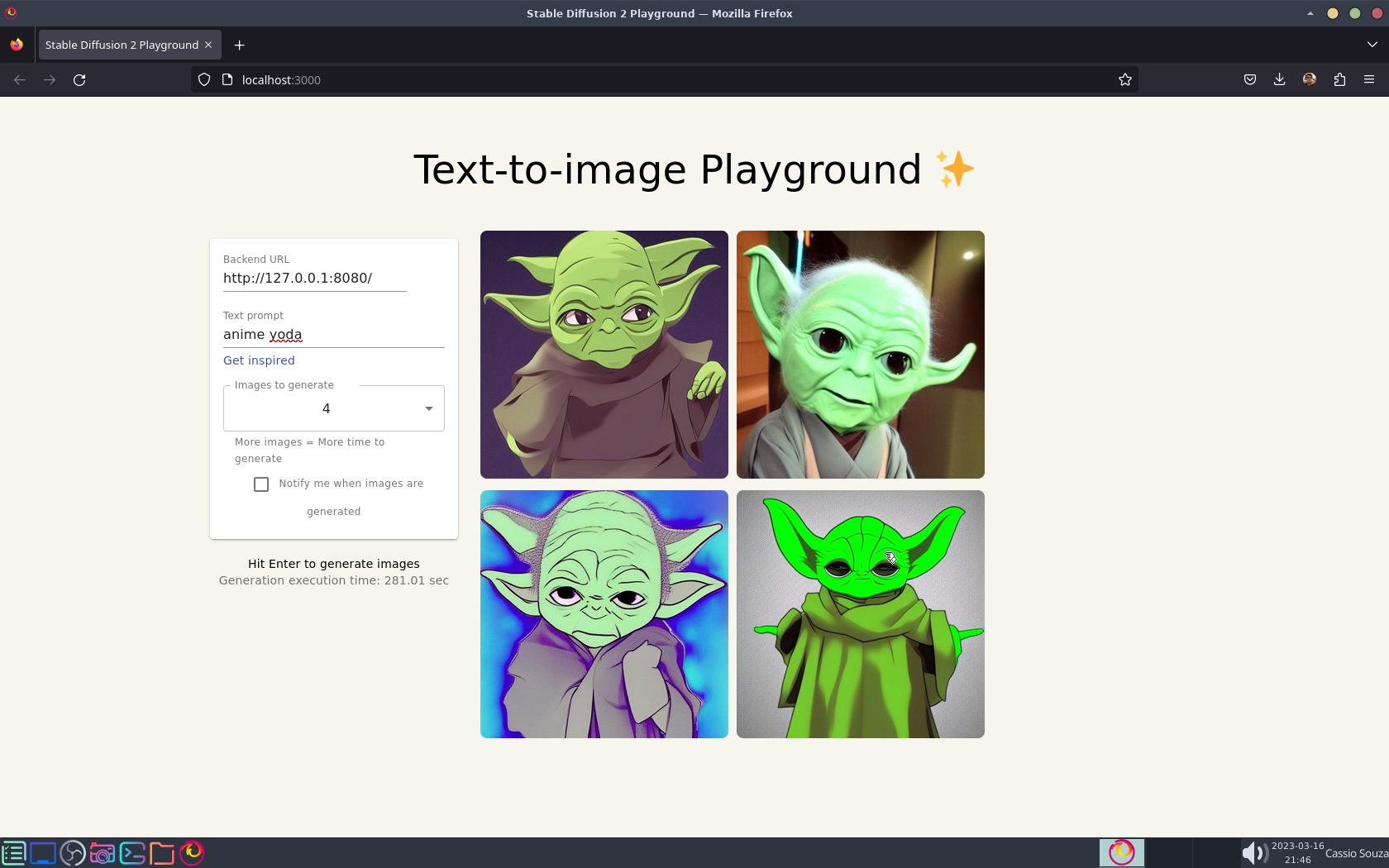List all tabs with the chevron
Viewport: 1389px width, 868px height.
[x=1372, y=45]
